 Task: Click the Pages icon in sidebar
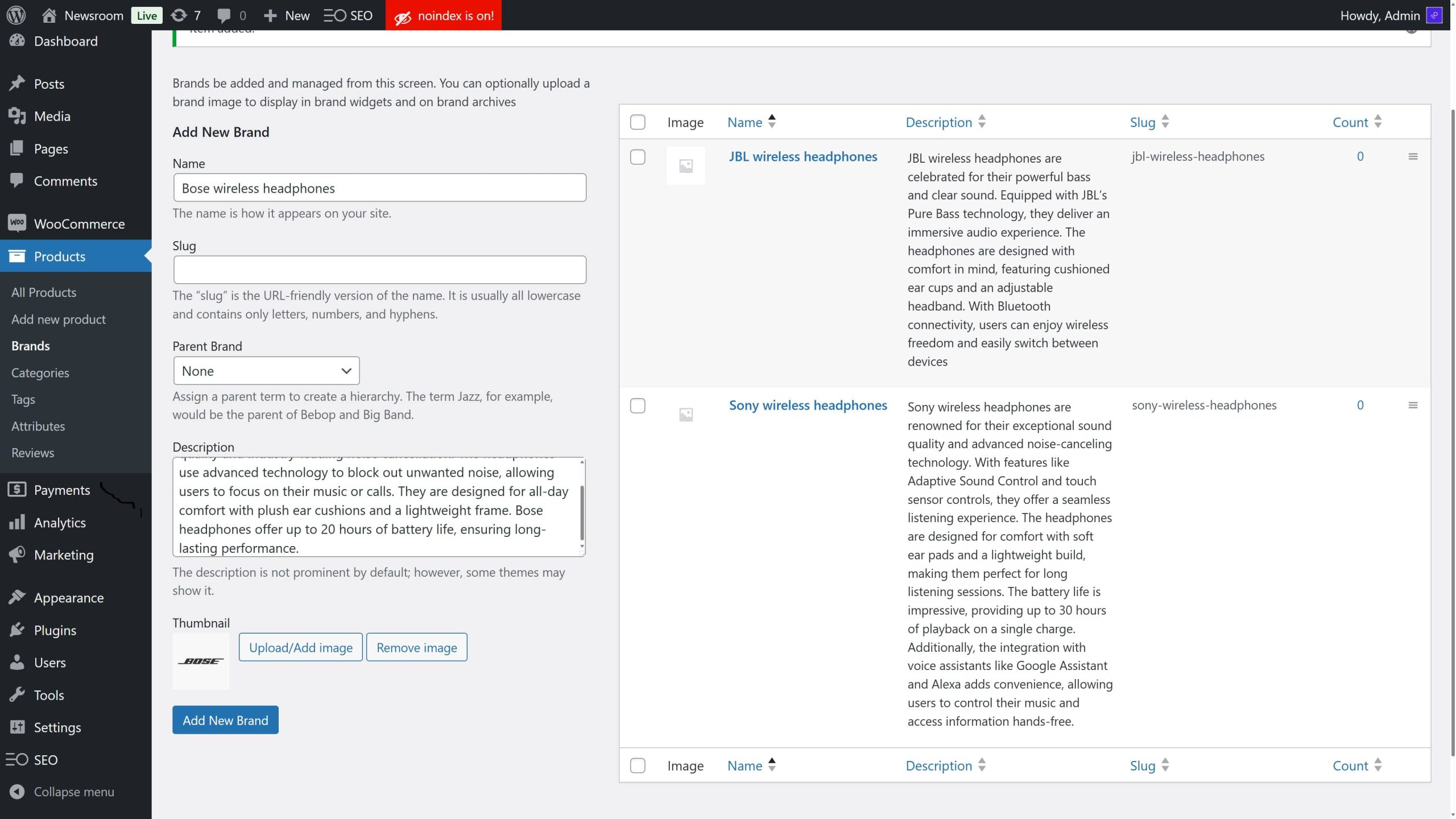tap(17, 148)
